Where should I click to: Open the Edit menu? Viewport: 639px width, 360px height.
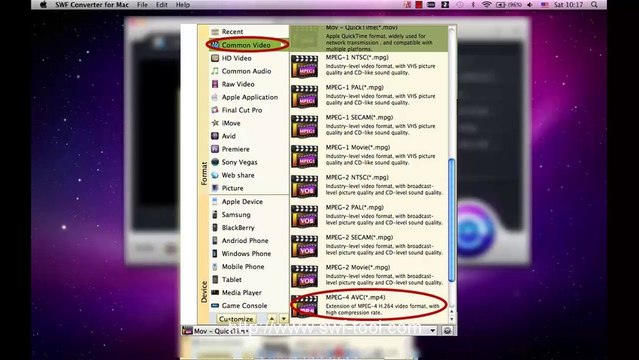[162, 5]
